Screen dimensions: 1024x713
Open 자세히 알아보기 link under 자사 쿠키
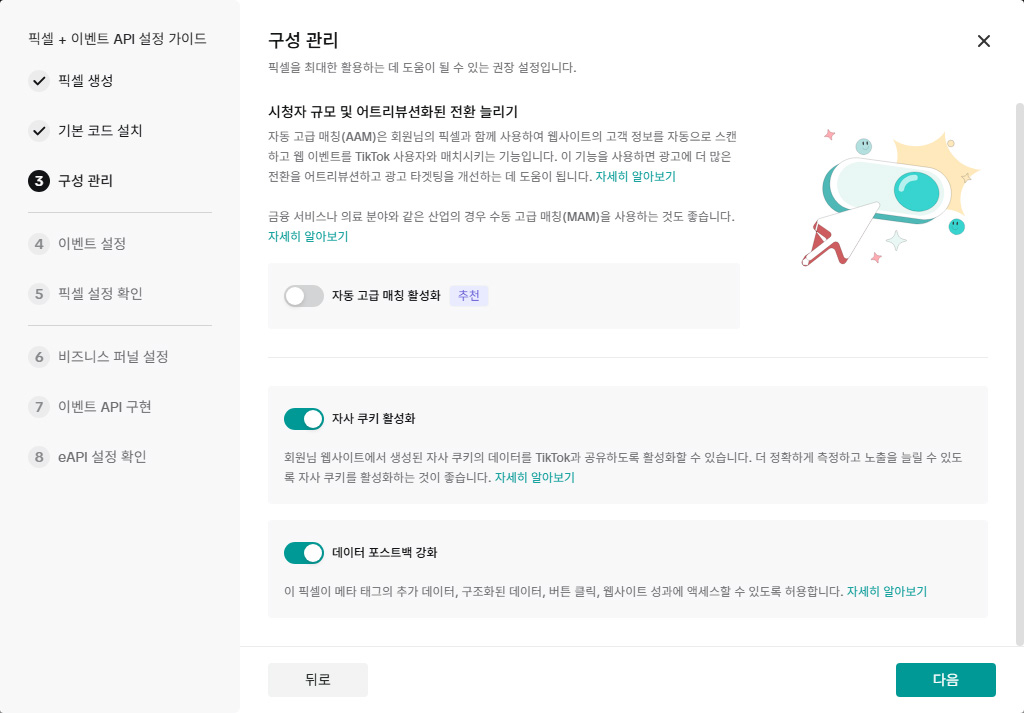(x=535, y=477)
